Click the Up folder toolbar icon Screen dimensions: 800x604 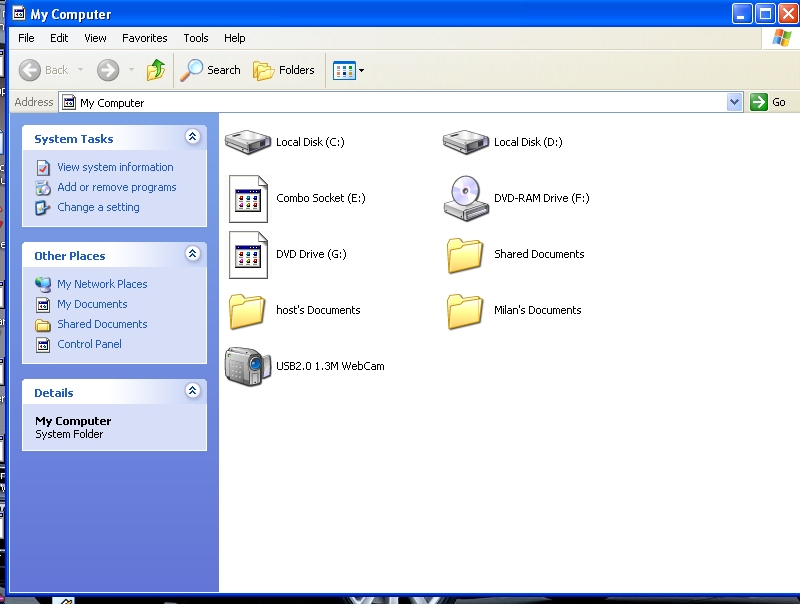(156, 70)
